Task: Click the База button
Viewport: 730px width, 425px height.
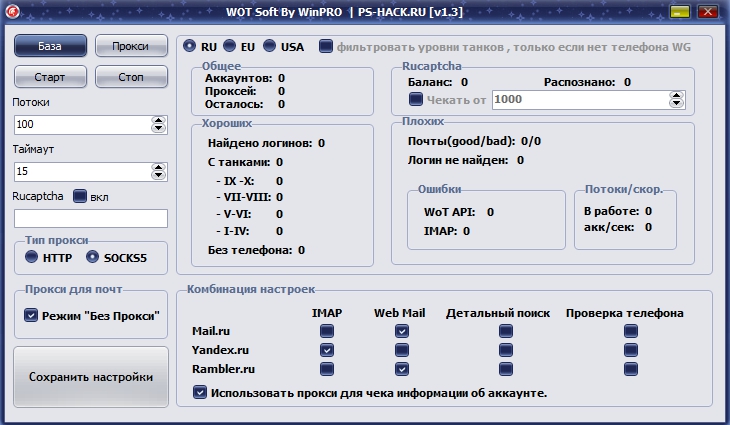Action: tap(50, 46)
